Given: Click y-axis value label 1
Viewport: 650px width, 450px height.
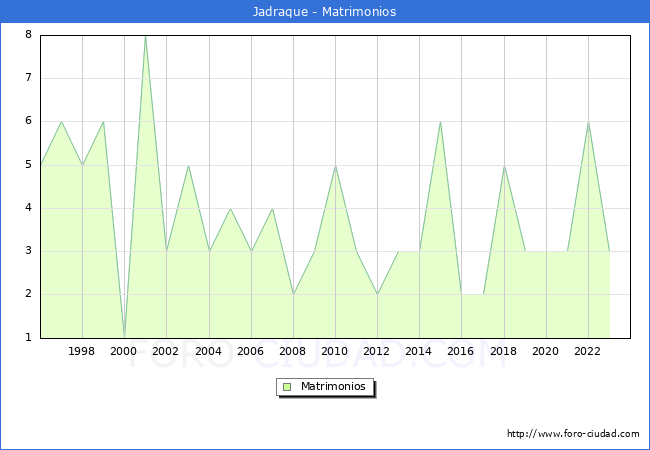Looking at the screenshot, I should pos(28,337).
